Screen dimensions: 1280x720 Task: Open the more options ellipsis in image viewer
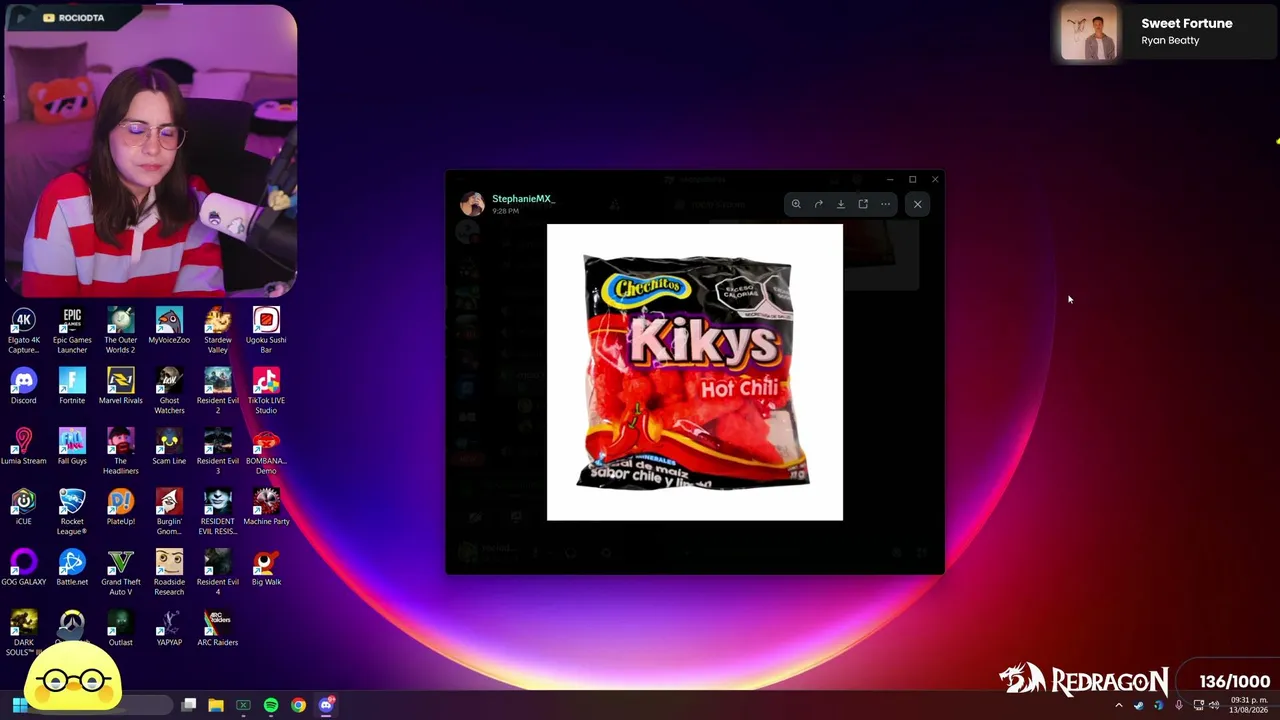[885, 204]
